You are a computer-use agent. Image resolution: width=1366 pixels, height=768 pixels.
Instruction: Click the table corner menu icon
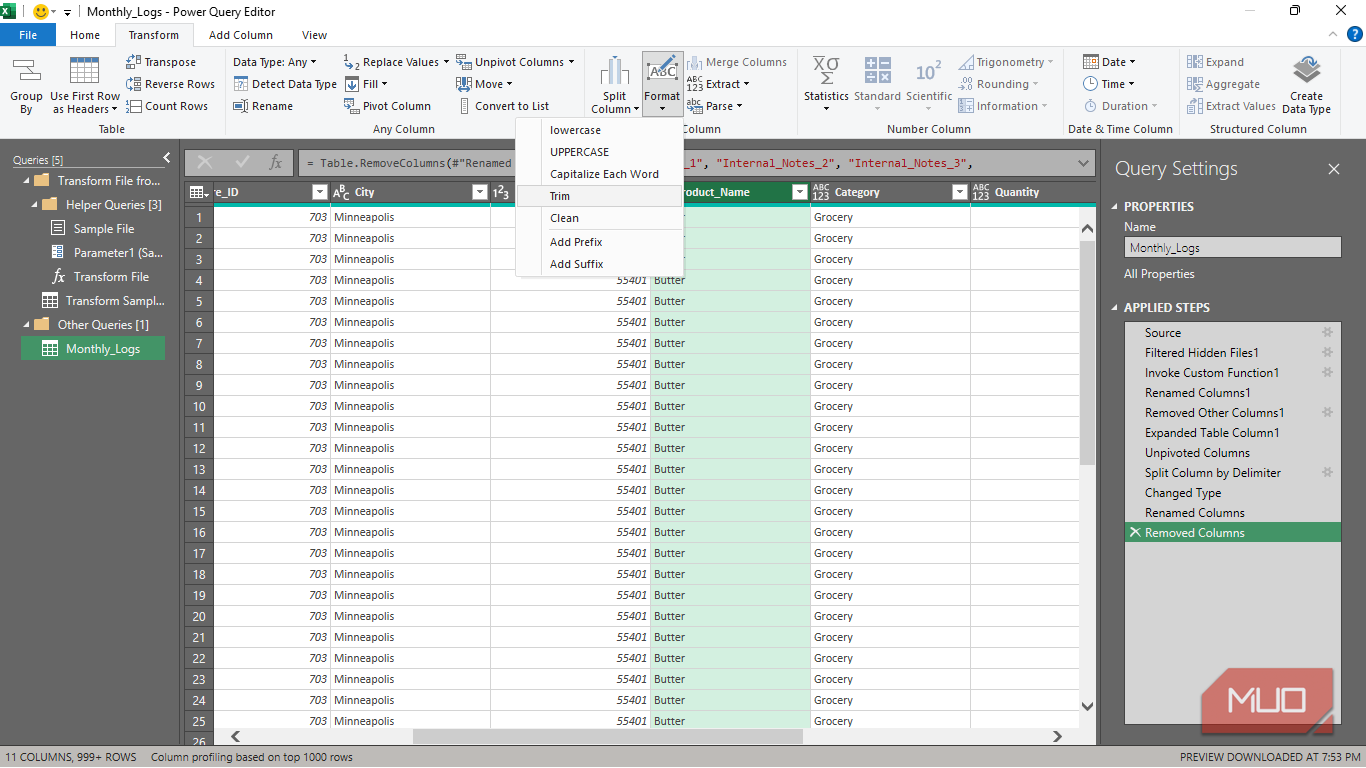pos(198,192)
